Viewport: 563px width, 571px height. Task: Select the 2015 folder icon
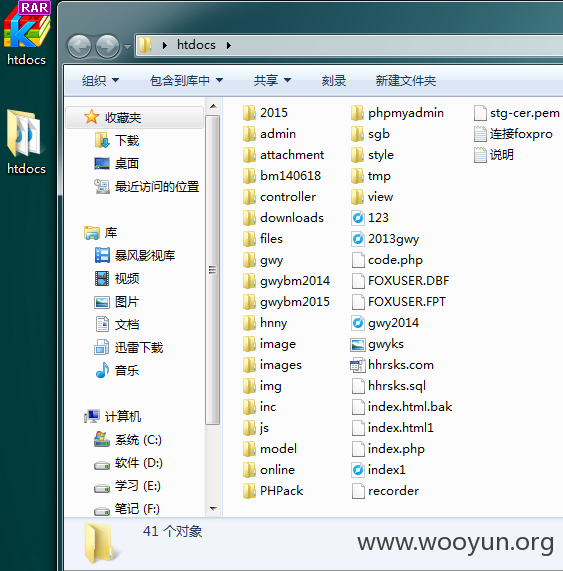tap(249, 113)
